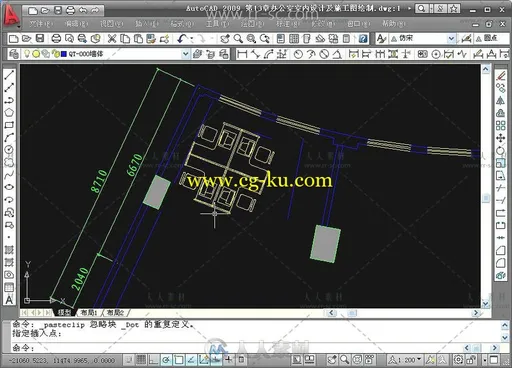Toggle the layer on/off lightbulb
Viewport: 512px width, 368px height.
click(27, 54)
